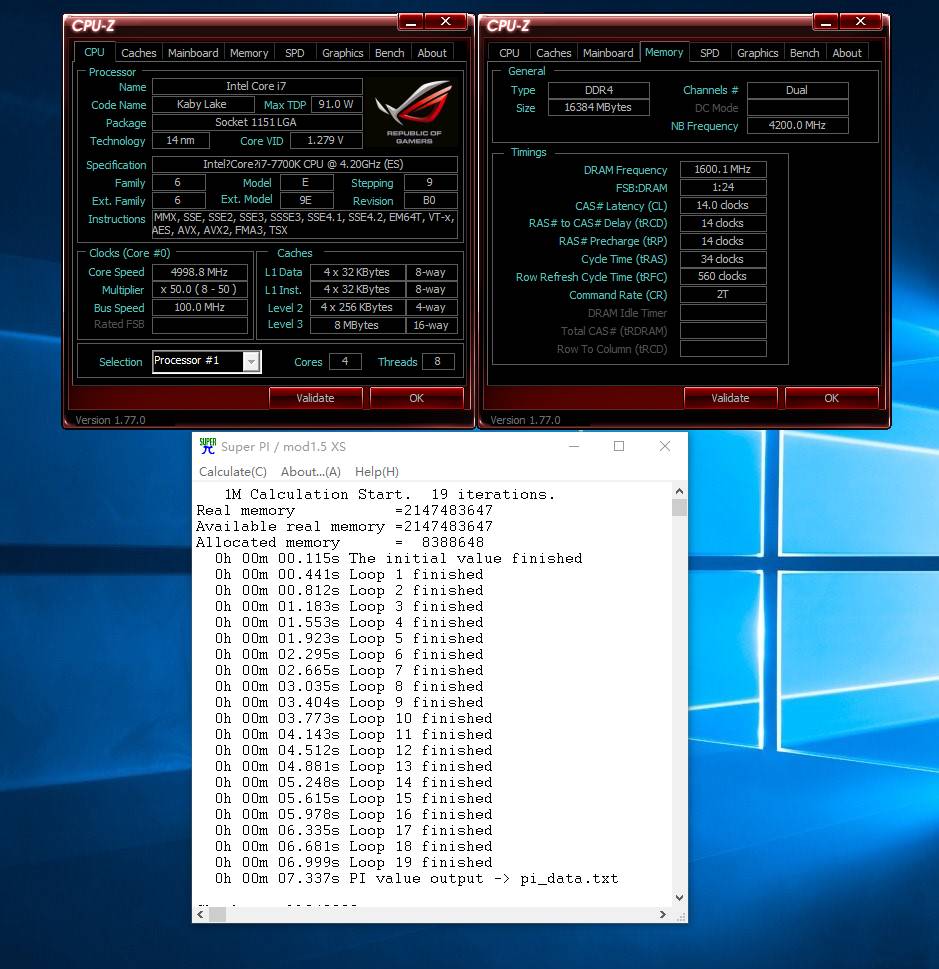Switch to the Graphics tab in right CPU-Z

coord(757,52)
